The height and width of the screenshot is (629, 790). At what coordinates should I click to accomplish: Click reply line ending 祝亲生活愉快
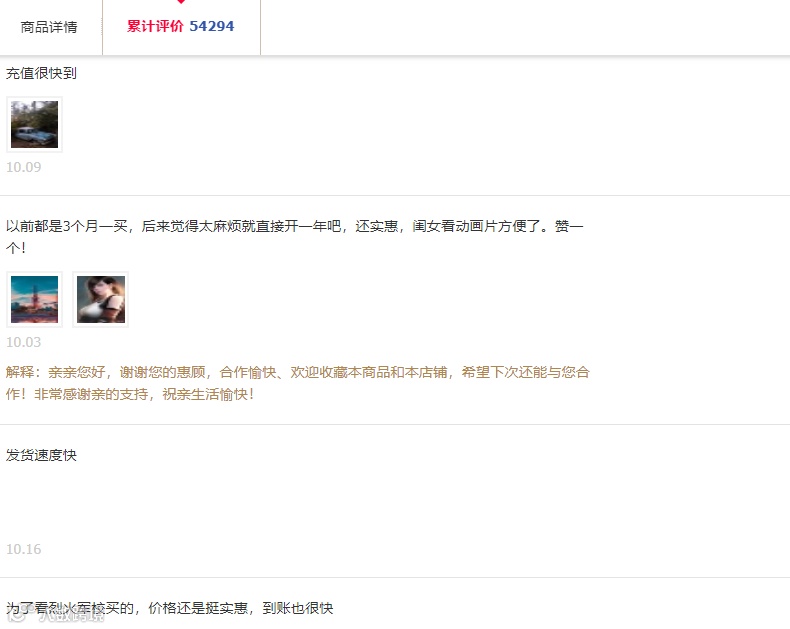pos(130,394)
